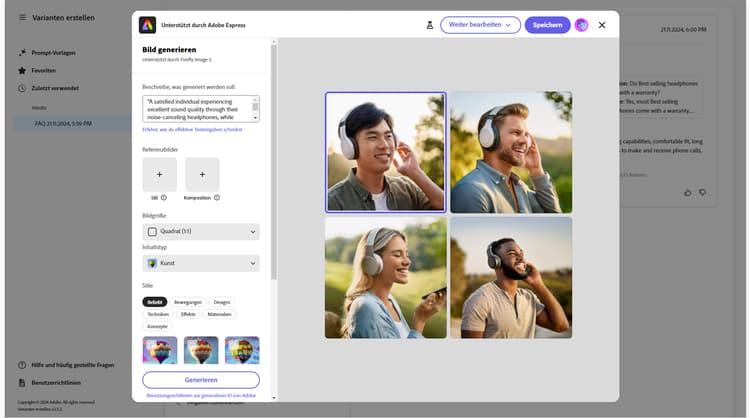Select the Bewegungen style filter chip

pos(188,301)
